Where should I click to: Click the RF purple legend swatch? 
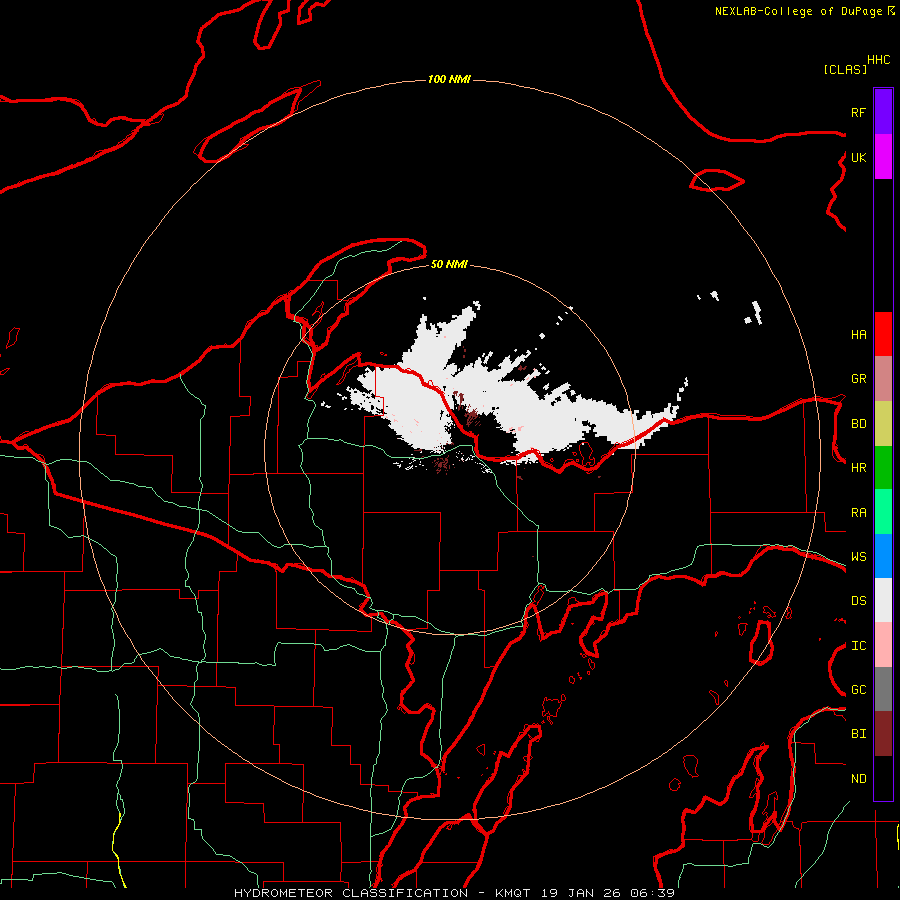click(883, 112)
